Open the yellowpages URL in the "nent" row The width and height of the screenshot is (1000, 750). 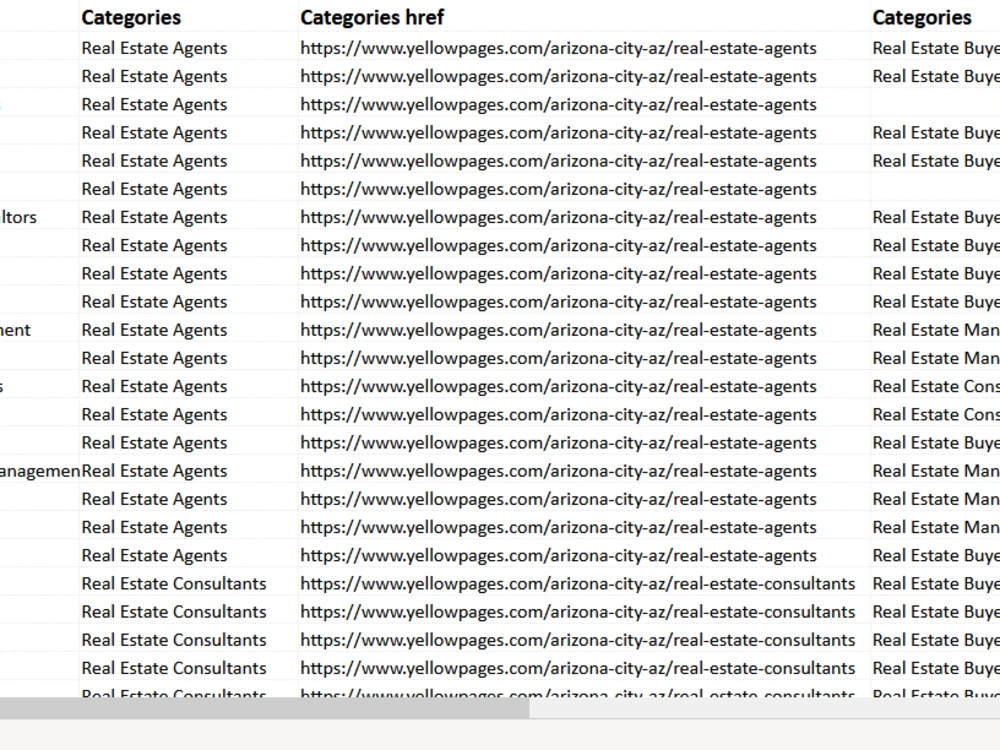click(558, 330)
